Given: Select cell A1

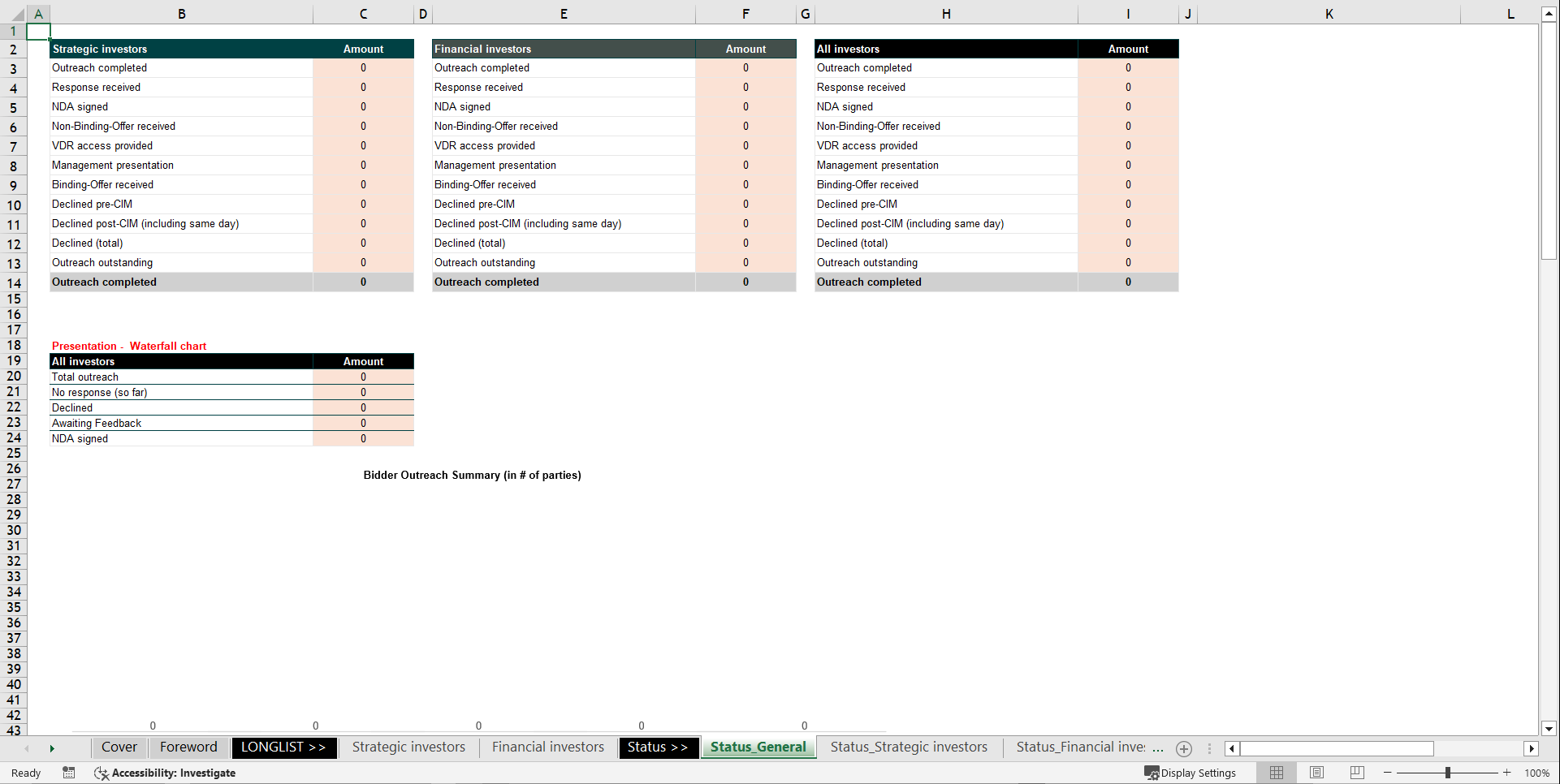Looking at the screenshot, I should tap(38, 32).
